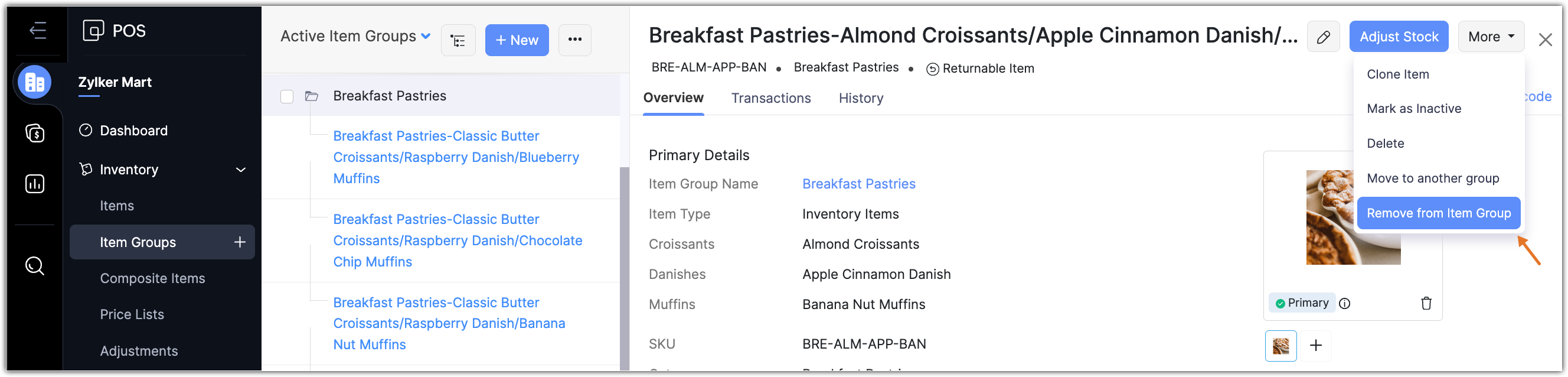Click the item list vertical scrollbar
Image resolution: width=1568 pixels, height=377 pixels.
tap(624, 268)
